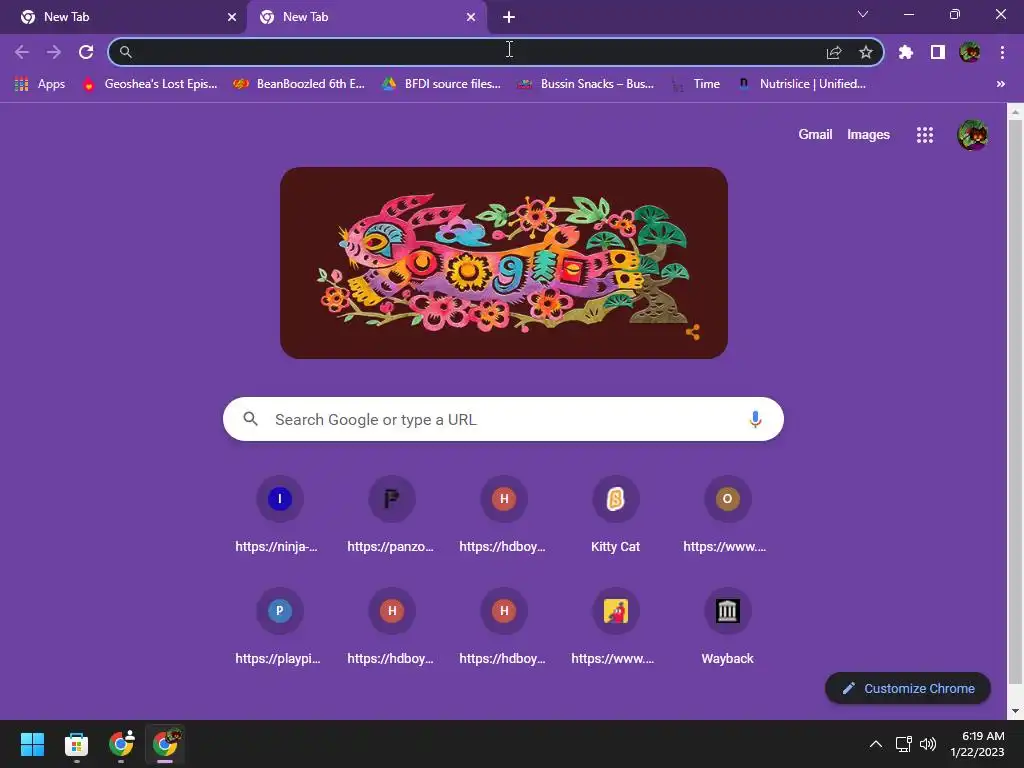Close the first New Tab

pyautogui.click(x=232, y=17)
